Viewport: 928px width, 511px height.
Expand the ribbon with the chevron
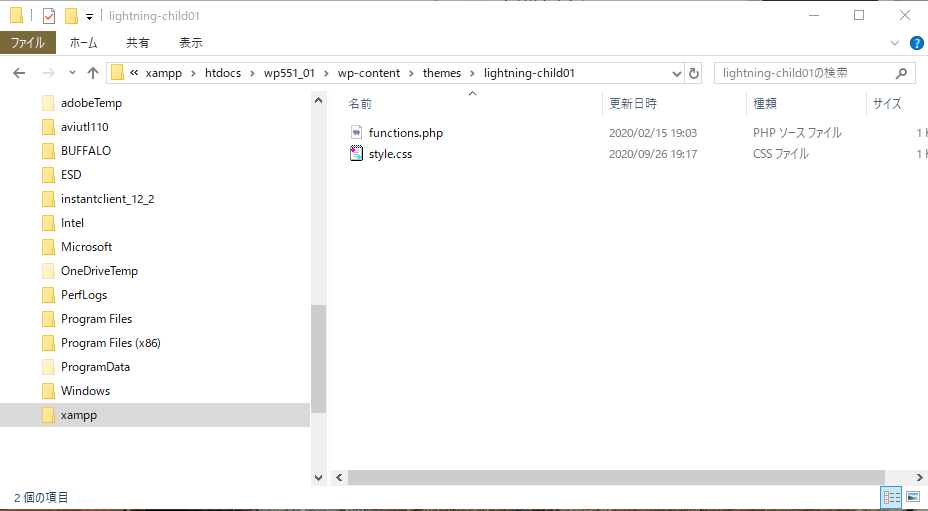pyautogui.click(x=895, y=43)
